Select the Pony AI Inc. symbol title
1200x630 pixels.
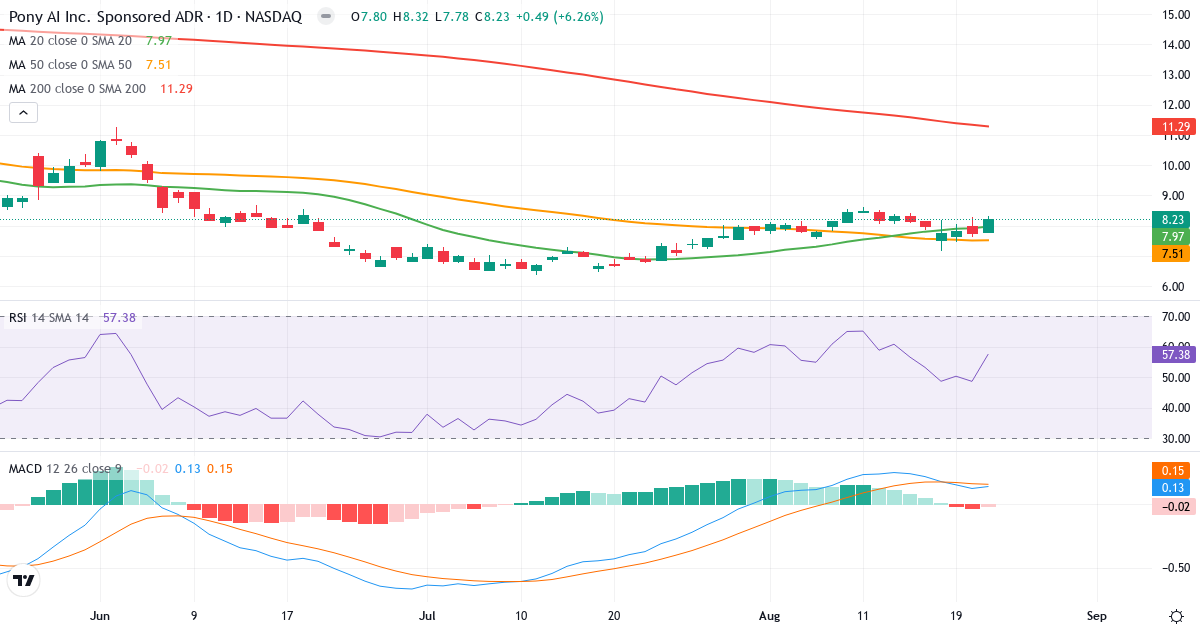click(155, 17)
